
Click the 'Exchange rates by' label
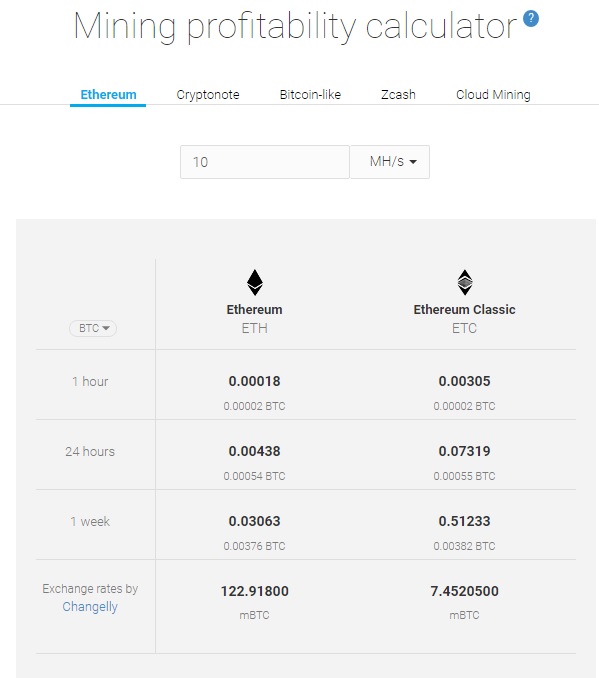[90, 589]
